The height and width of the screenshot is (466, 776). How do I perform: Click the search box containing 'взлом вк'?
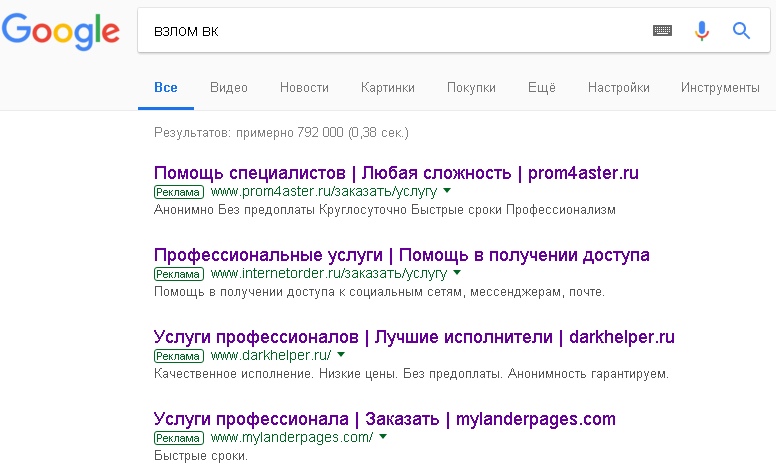390,31
